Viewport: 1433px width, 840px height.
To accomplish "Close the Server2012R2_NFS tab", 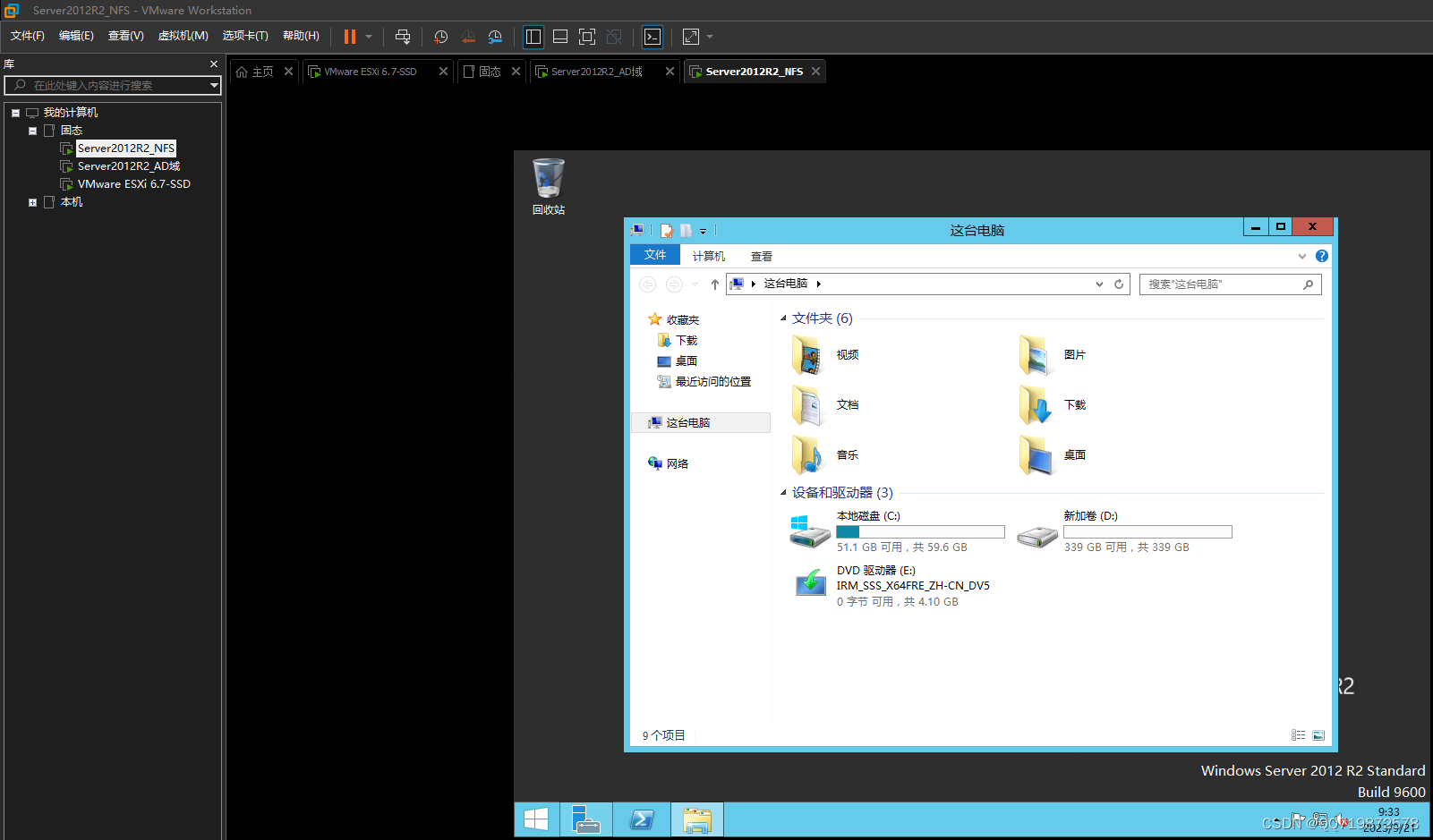I will point(815,72).
